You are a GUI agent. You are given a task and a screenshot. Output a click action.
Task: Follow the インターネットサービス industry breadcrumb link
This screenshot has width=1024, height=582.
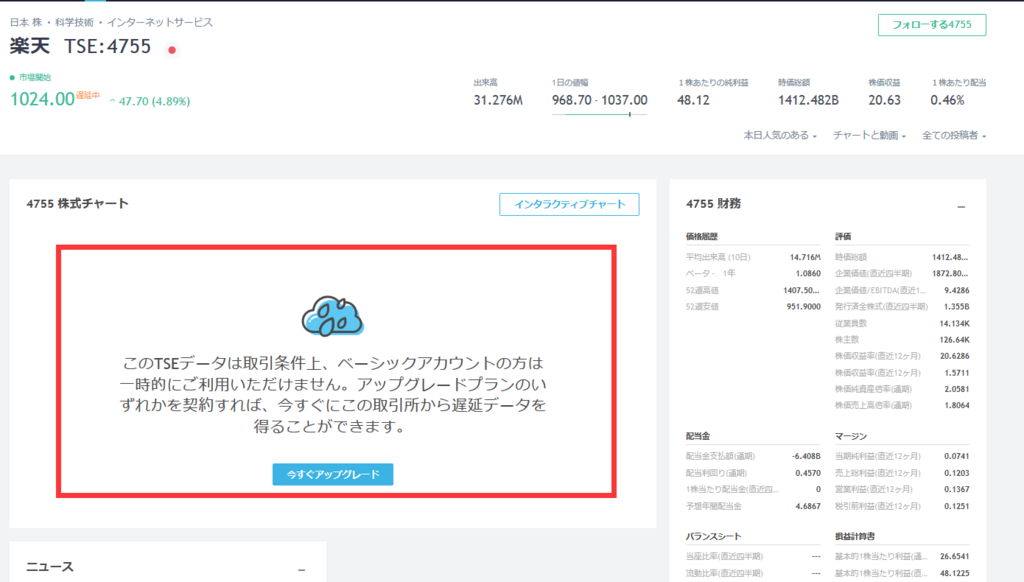160,22
